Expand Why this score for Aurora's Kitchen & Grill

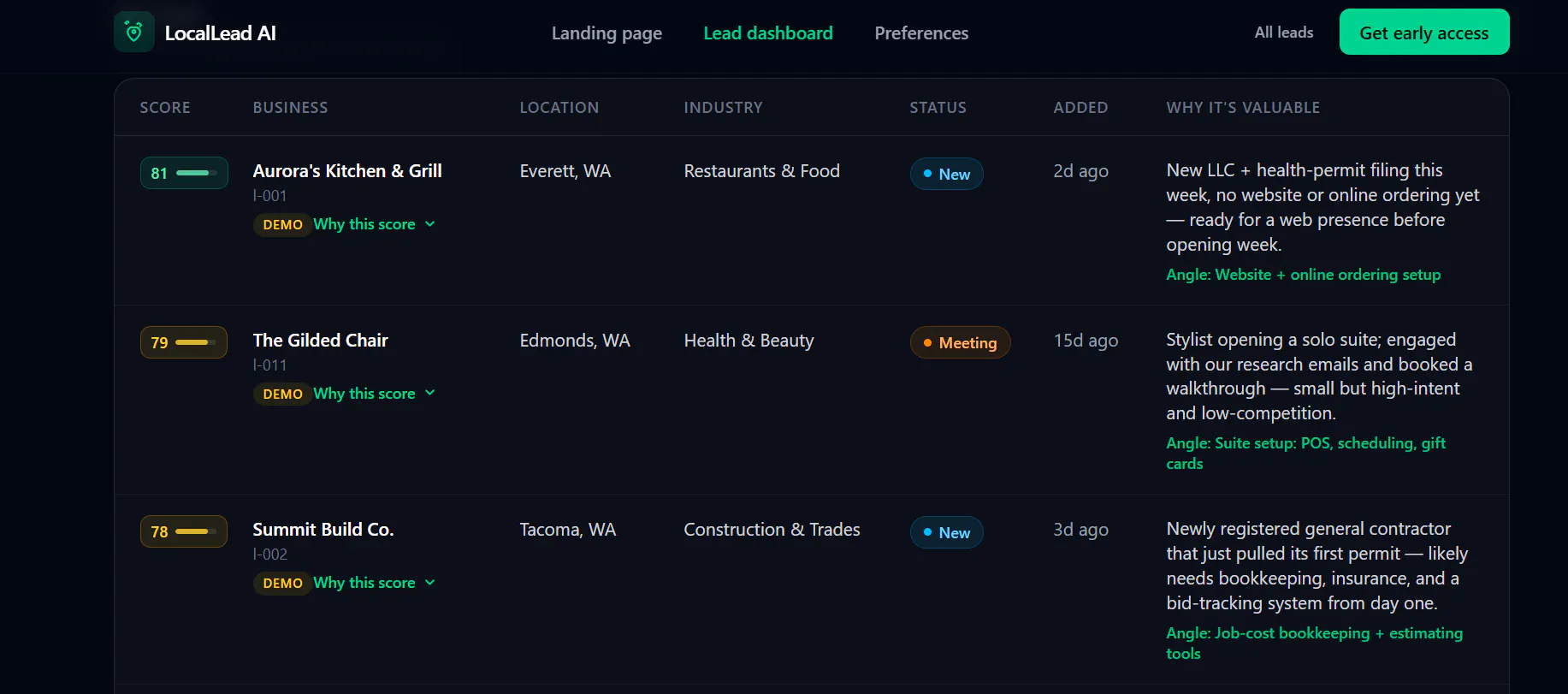(x=375, y=224)
